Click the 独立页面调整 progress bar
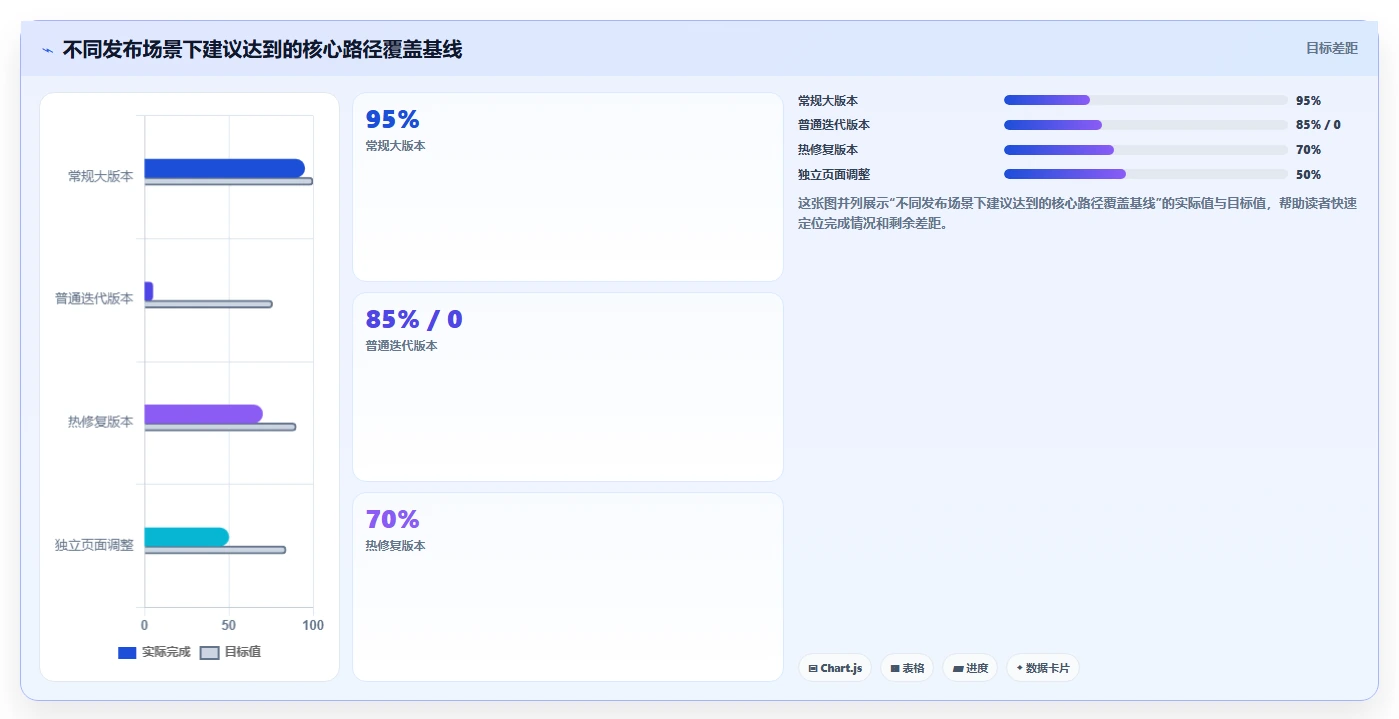The height and width of the screenshot is (719, 1399). click(x=1146, y=174)
